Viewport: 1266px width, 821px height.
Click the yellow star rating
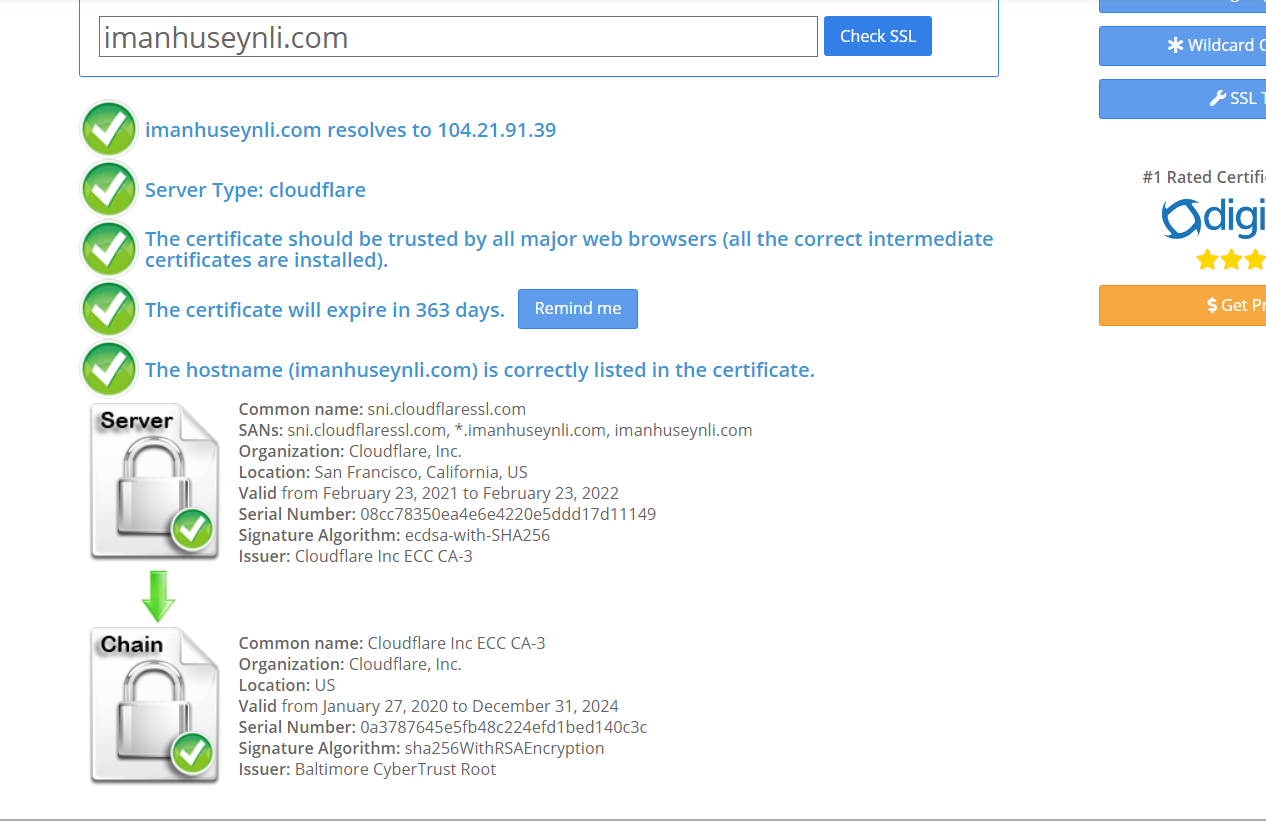coord(1230,260)
